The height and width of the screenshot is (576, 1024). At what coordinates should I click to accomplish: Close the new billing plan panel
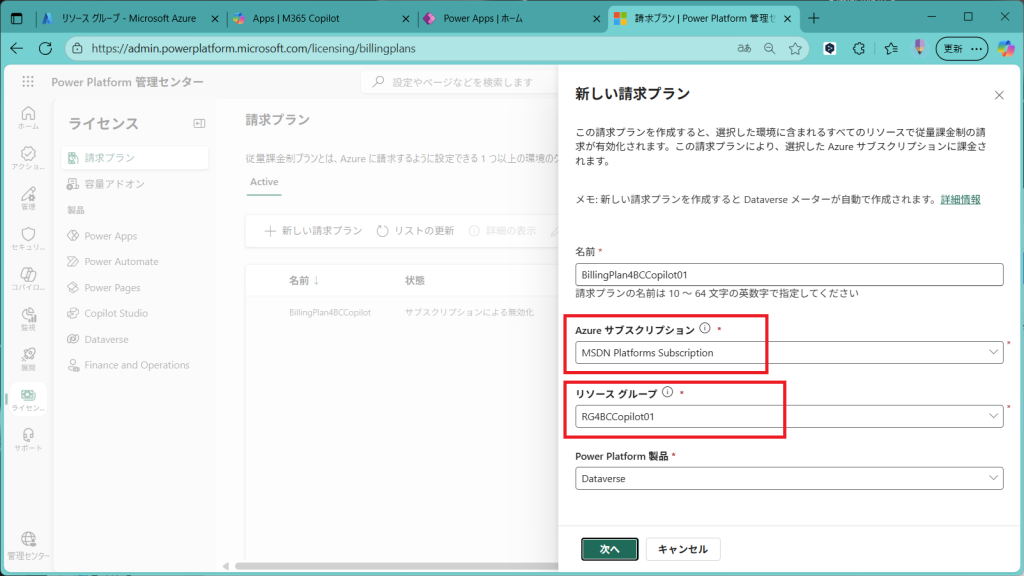[998, 95]
